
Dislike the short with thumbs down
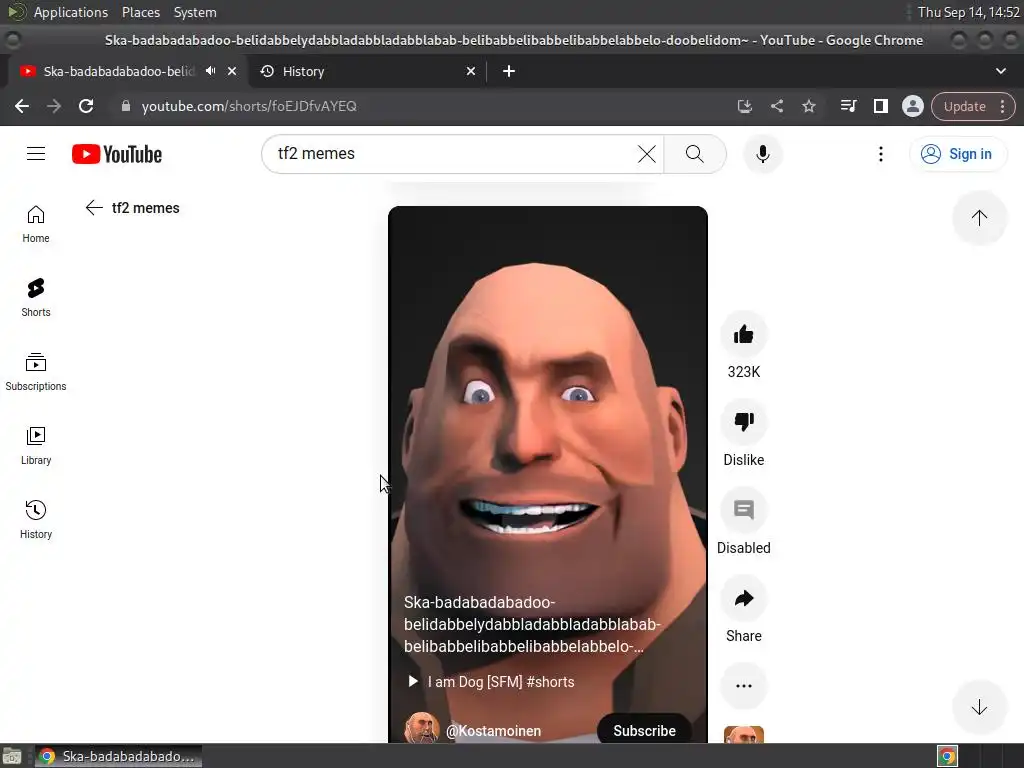tap(744, 423)
